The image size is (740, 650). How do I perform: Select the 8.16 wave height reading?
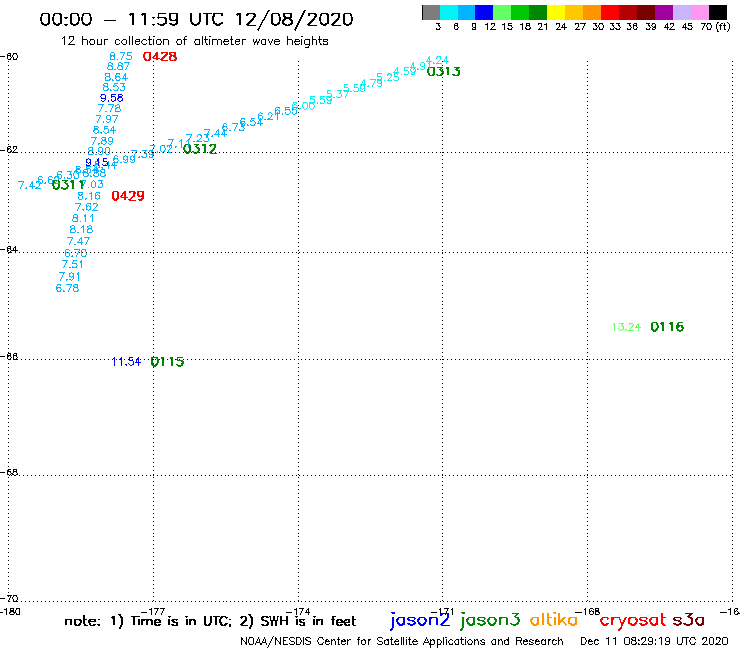(x=89, y=196)
